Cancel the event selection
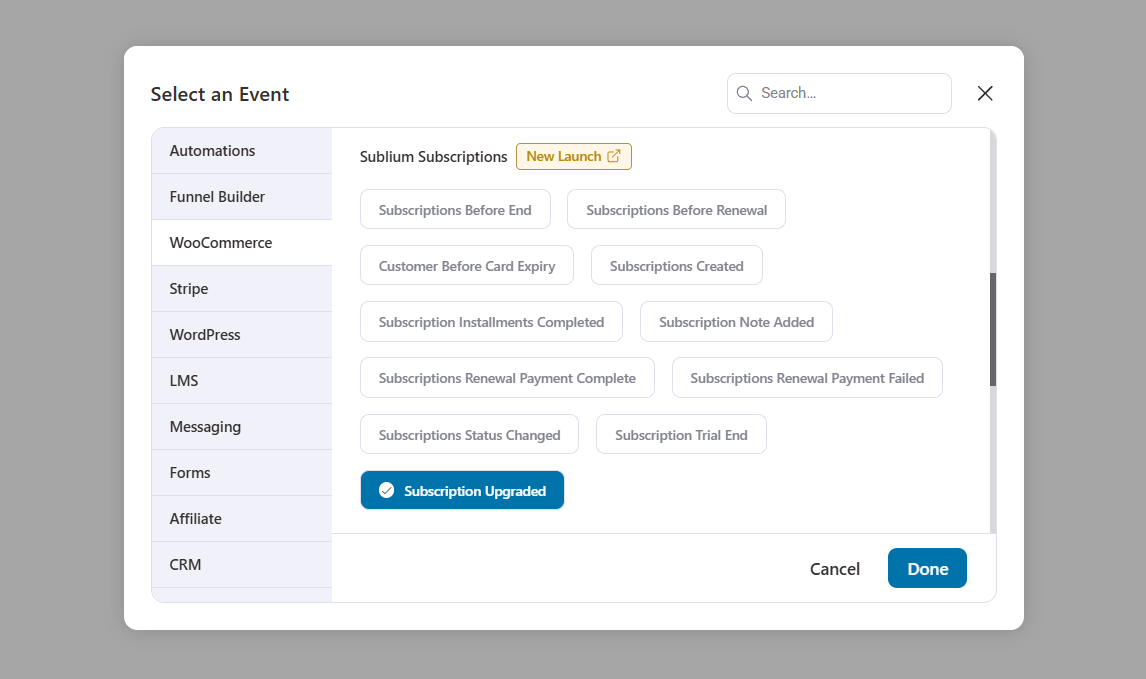This screenshot has width=1146, height=679. click(x=835, y=569)
